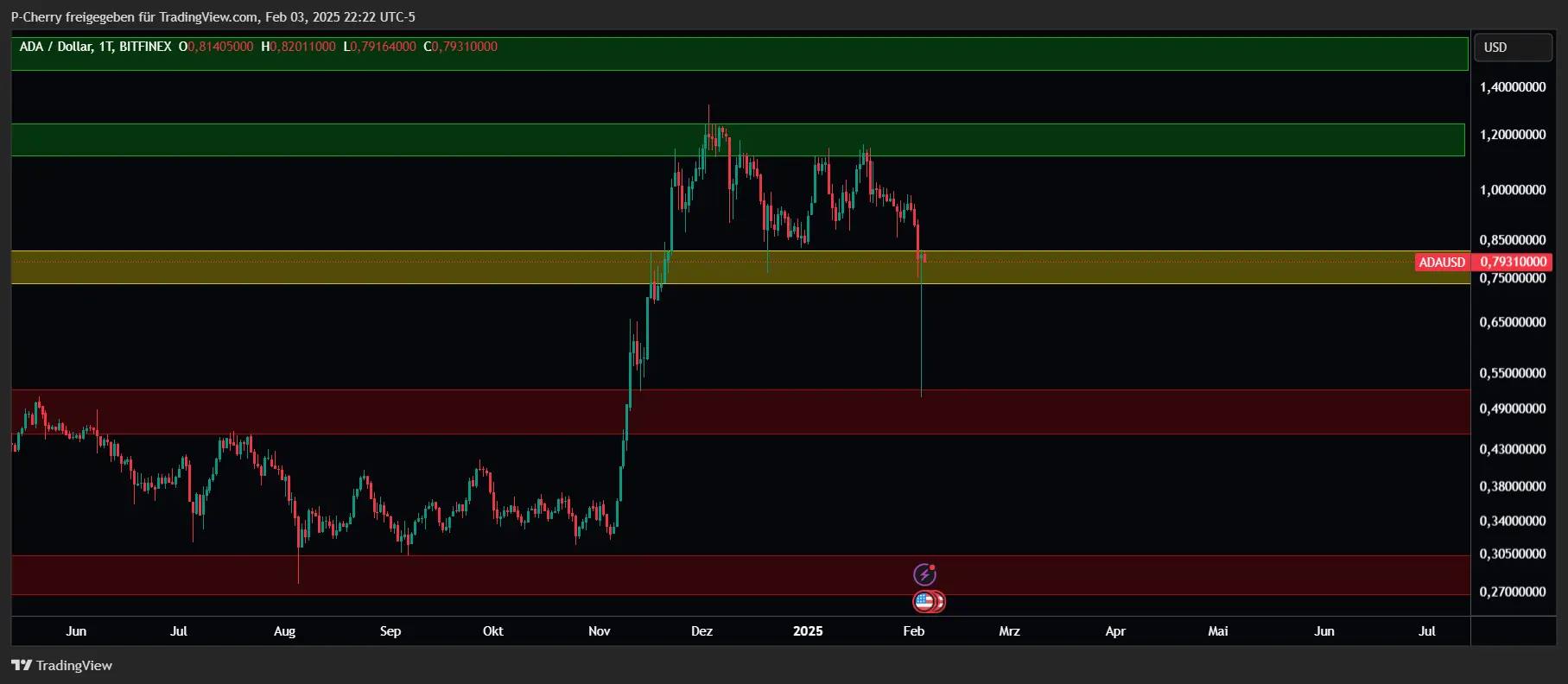Select the low value L0,79164000
Screen dimensions: 1568x684
click(x=379, y=47)
